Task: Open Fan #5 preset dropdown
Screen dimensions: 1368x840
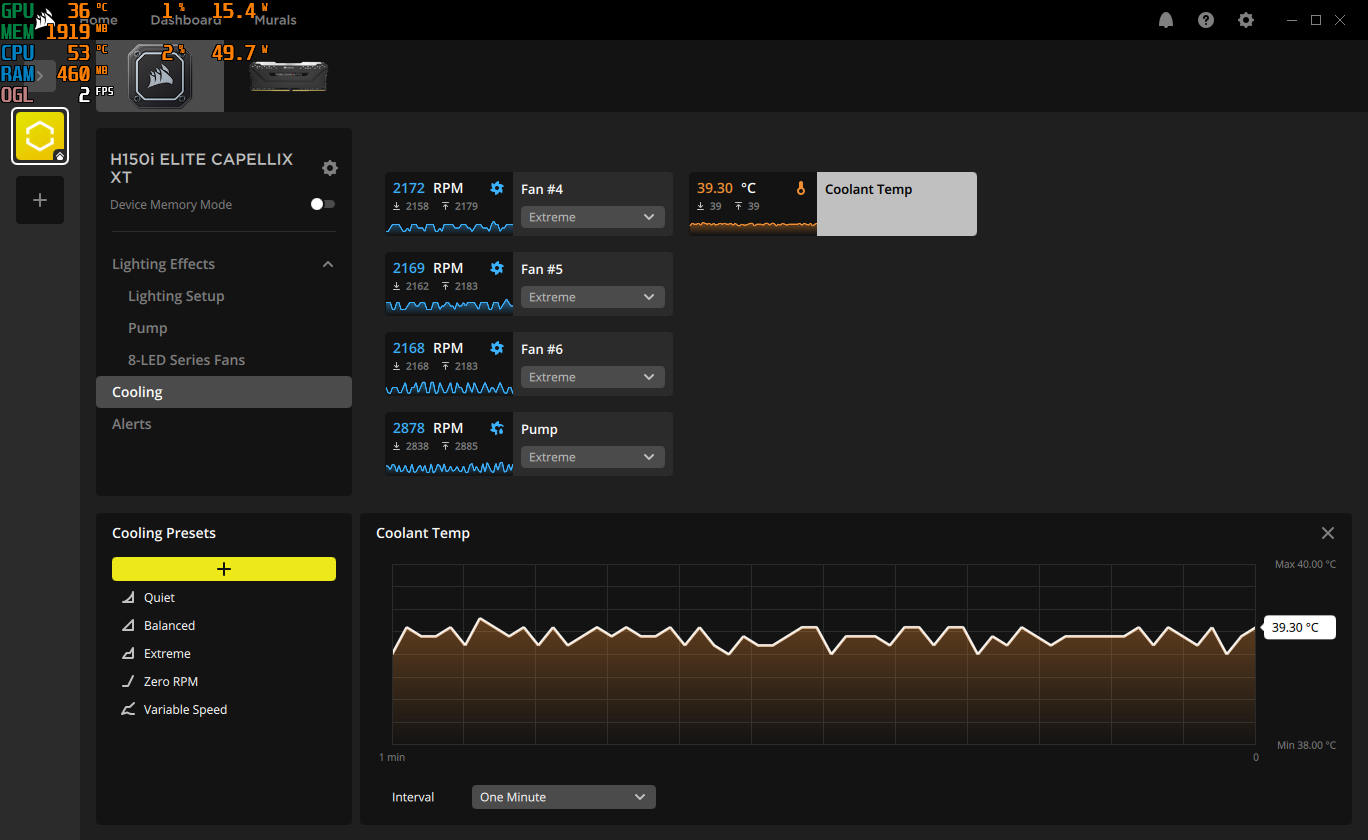Action: [x=593, y=297]
